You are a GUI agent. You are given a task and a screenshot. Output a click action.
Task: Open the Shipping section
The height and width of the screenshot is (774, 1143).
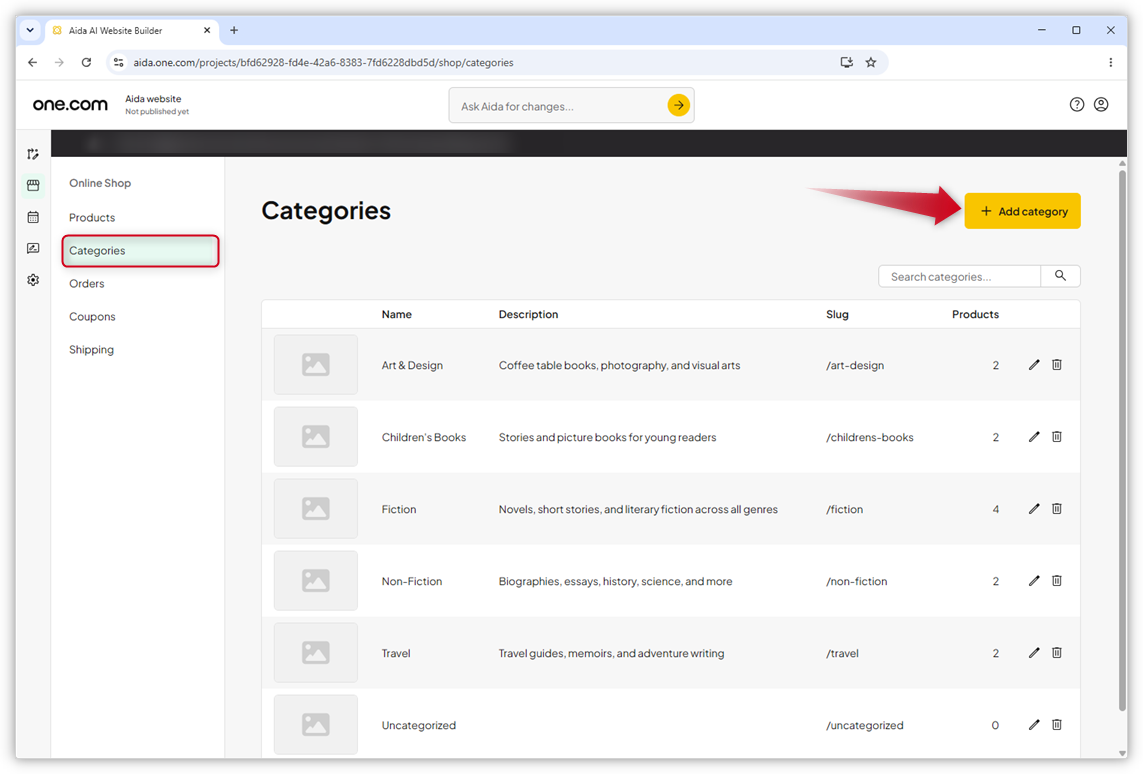click(x=91, y=350)
